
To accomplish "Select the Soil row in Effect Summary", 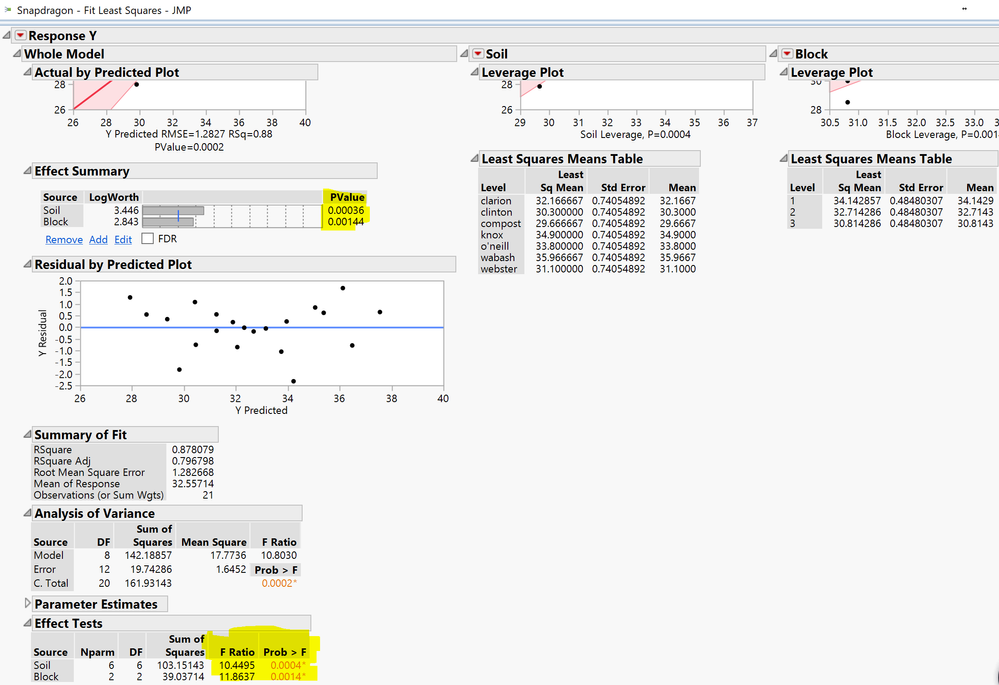I will pyautogui.click(x=52, y=211).
